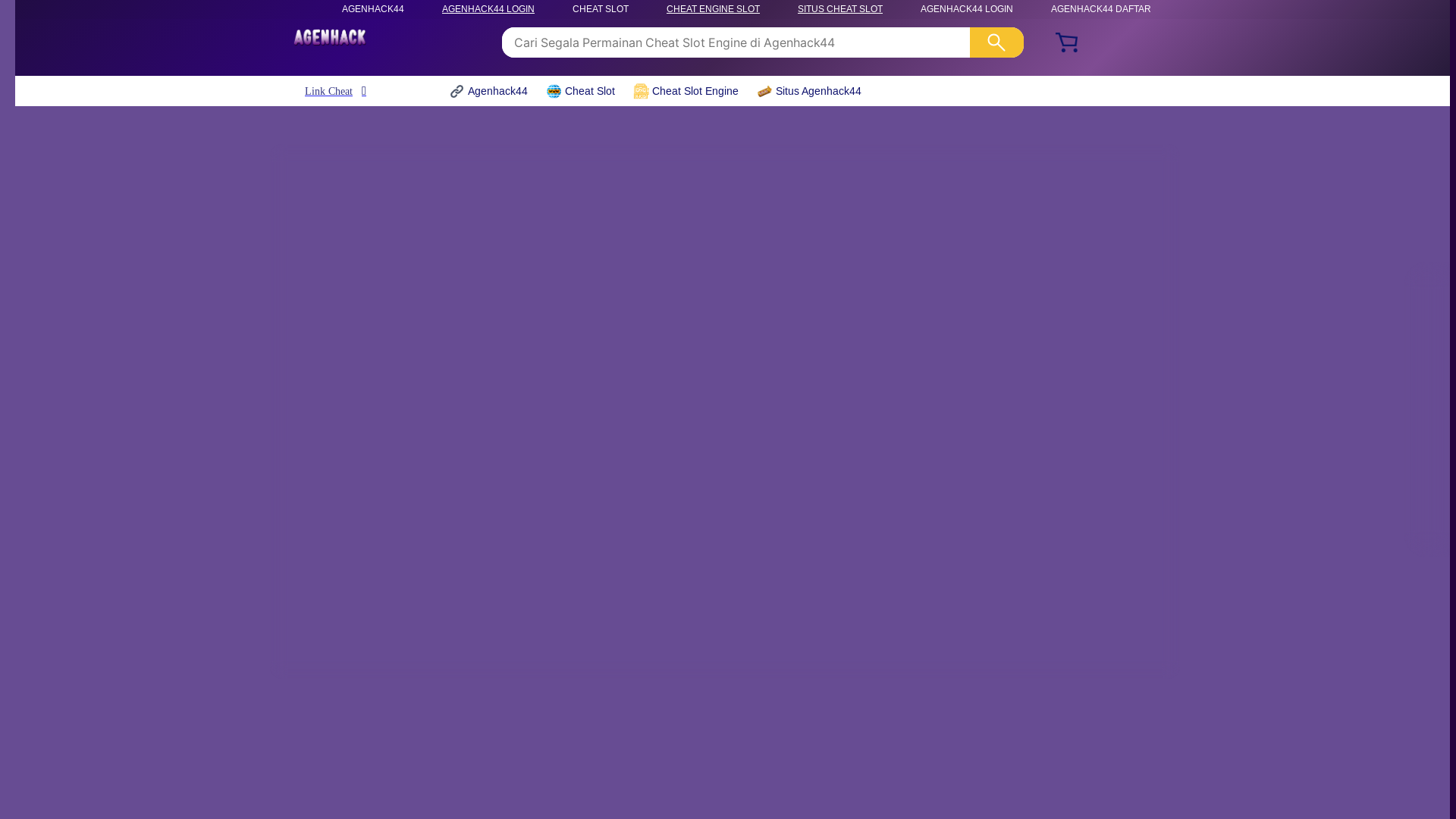
Task: Open SITUS CHEAT SLOT top link
Action: 840,9
